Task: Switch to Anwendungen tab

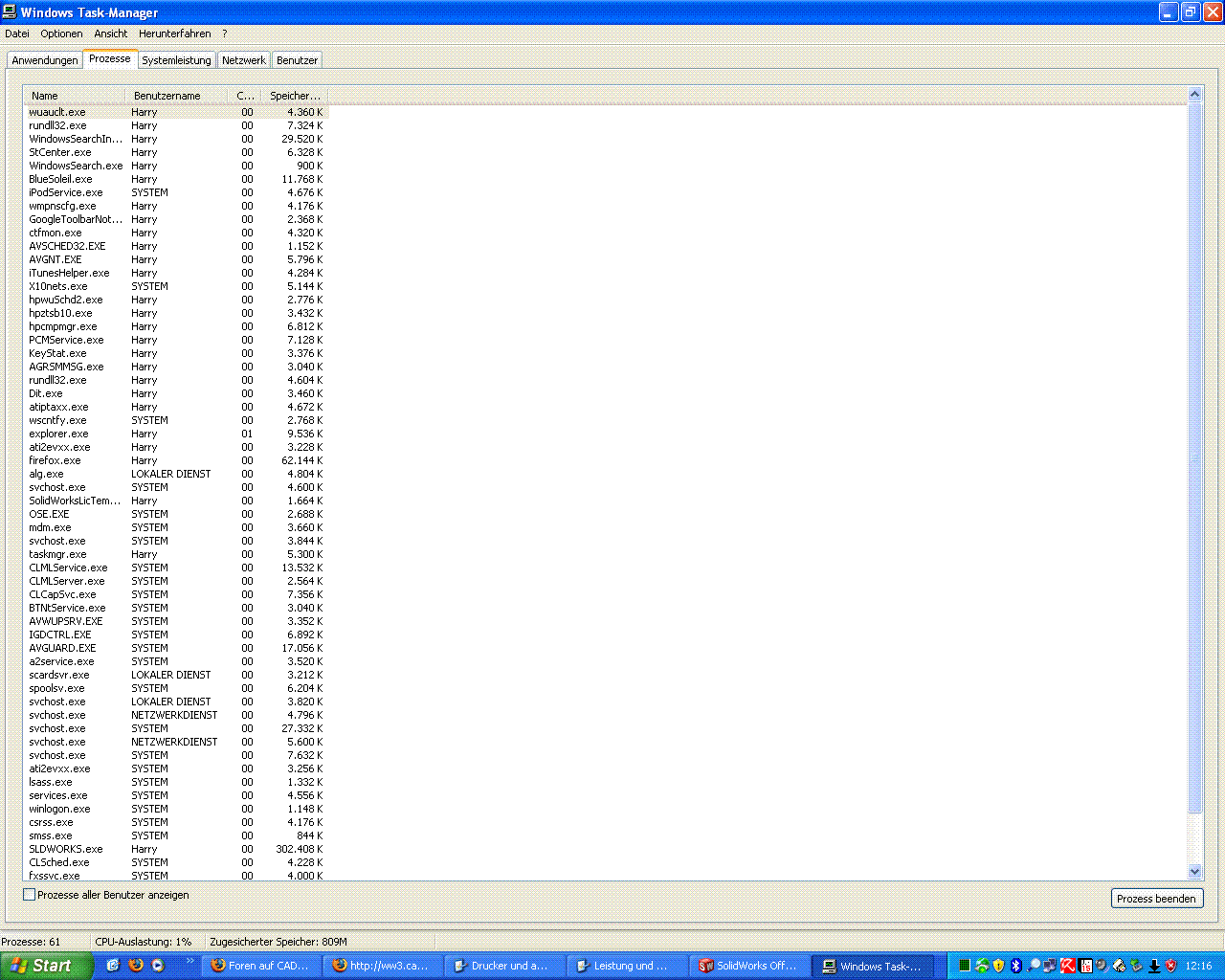Action: [45, 60]
